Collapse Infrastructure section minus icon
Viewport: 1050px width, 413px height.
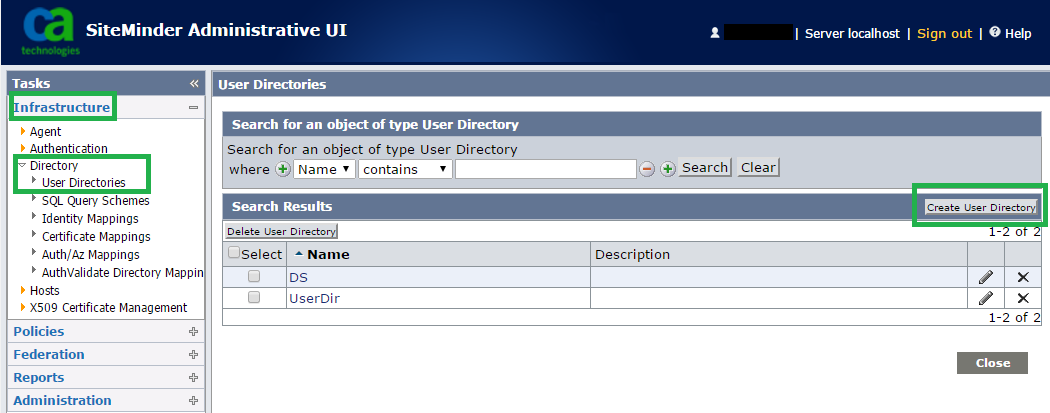(x=194, y=108)
